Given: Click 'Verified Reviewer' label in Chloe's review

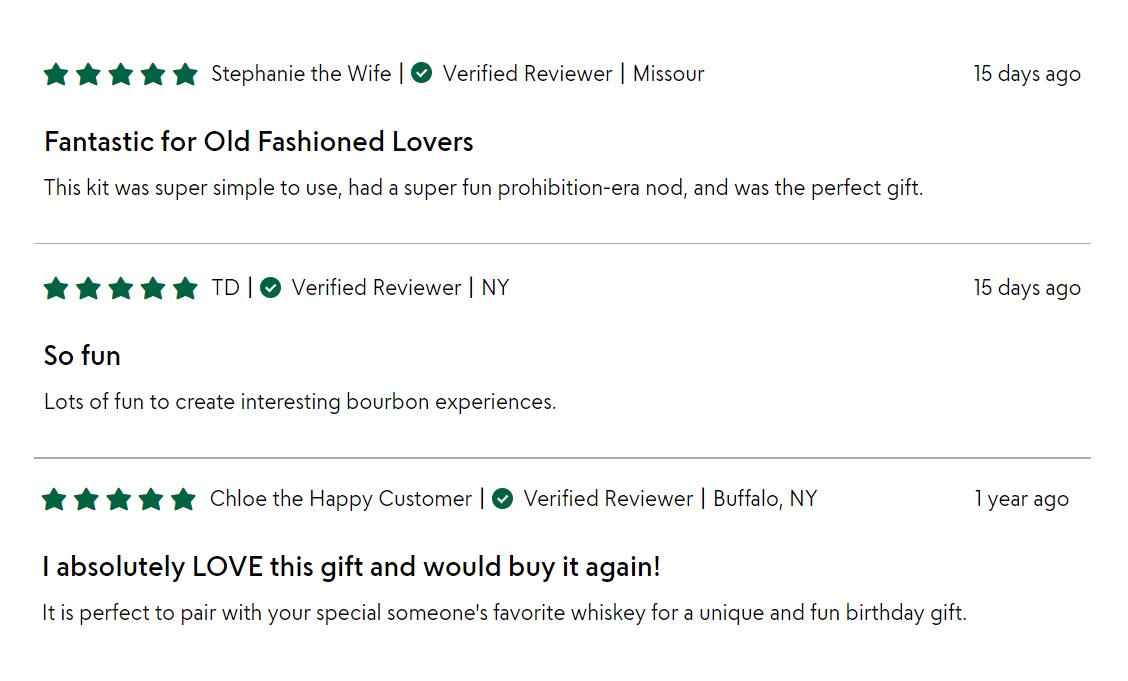Looking at the screenshot, I should tap(608, 498).
